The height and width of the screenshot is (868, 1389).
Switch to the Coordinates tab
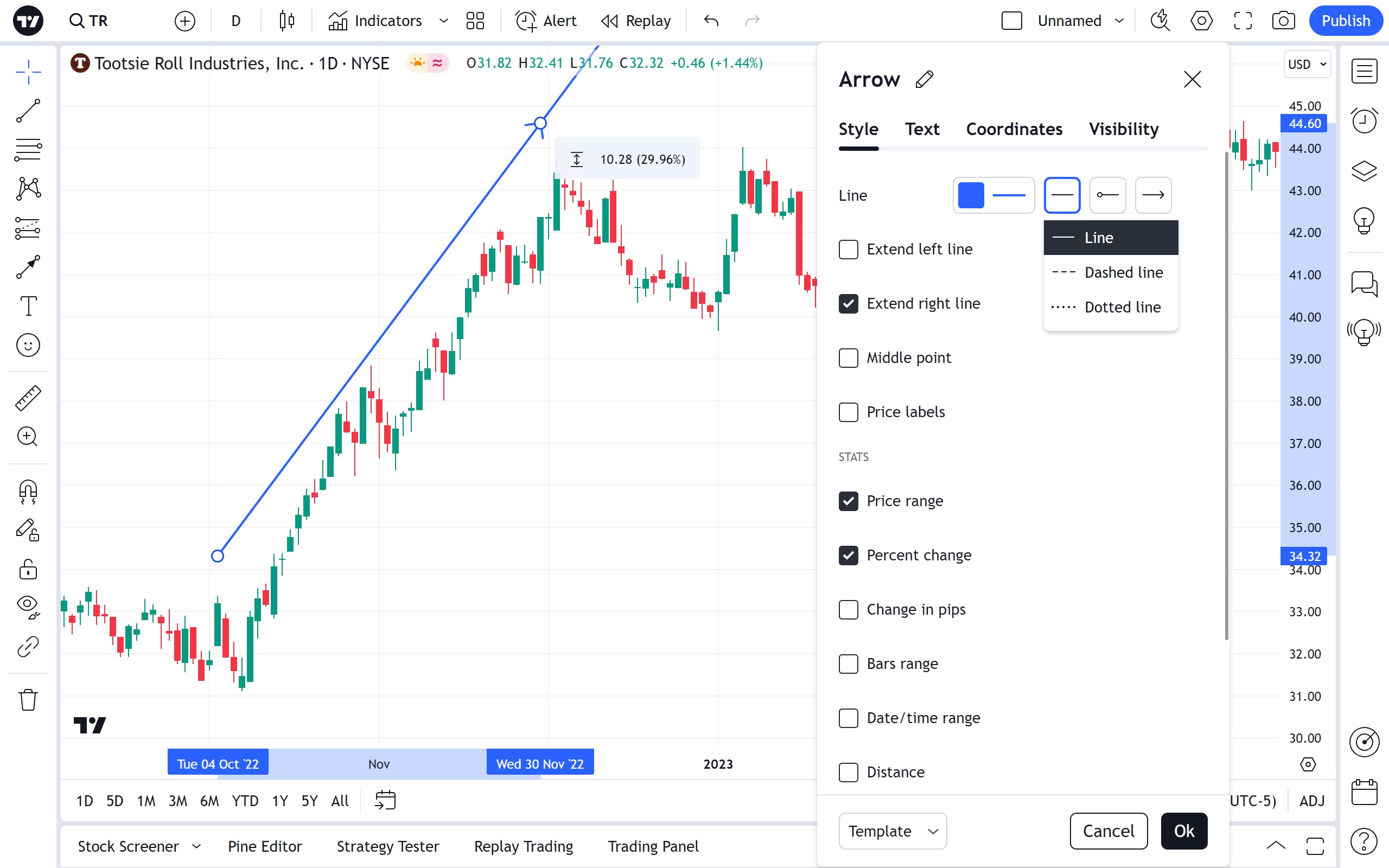1014,129
